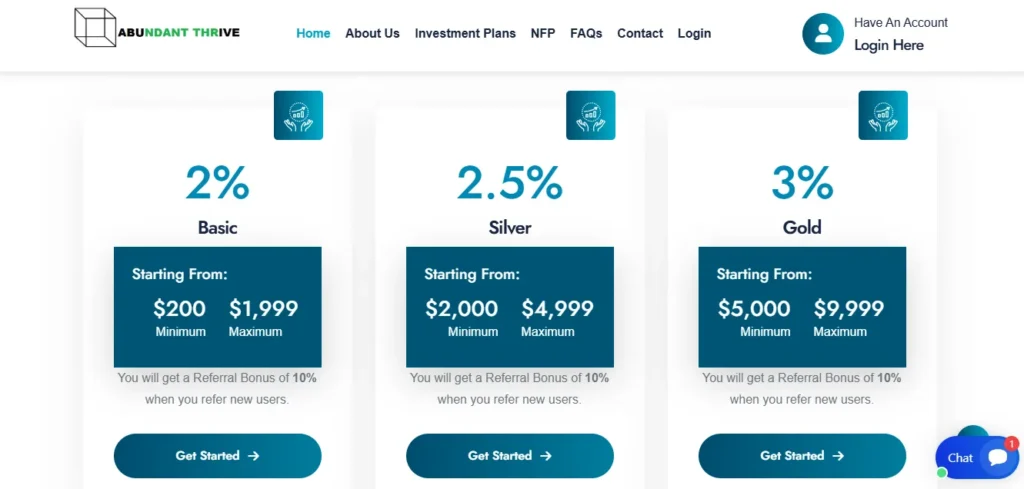Select the NFP menu item

coord(543,33)
